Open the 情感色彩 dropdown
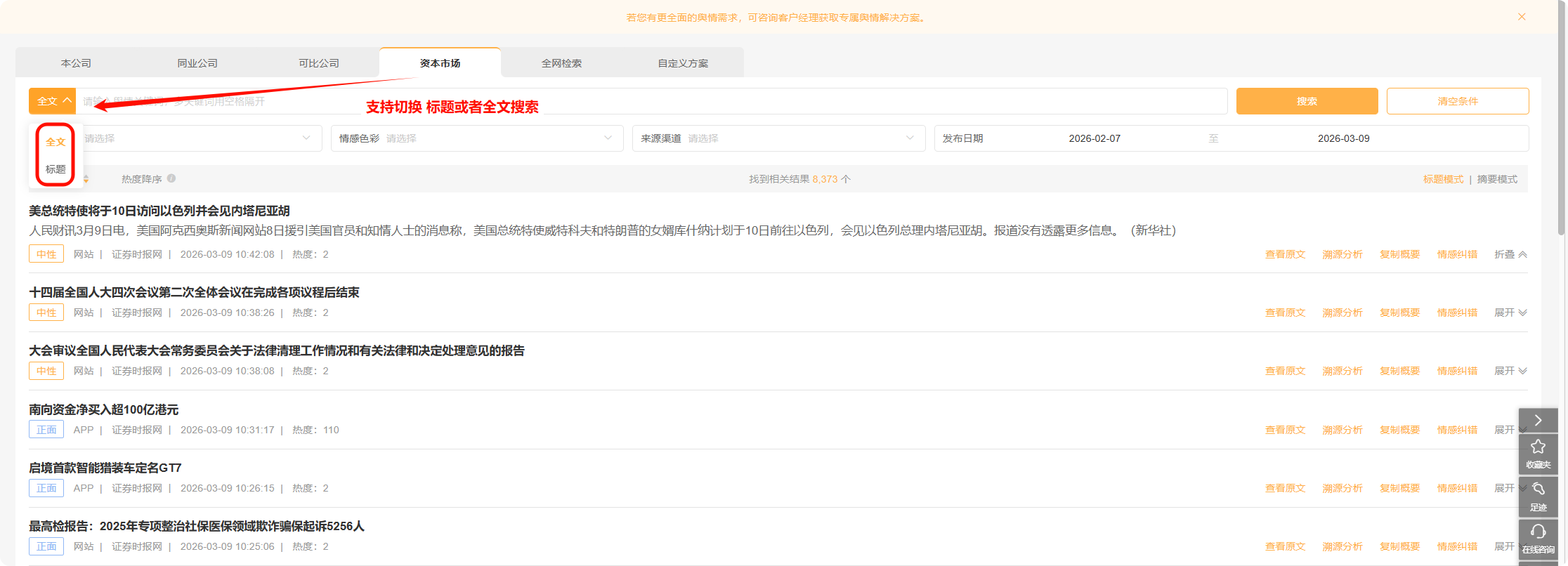Viewport: 1568px width, 566px height. (477, 138)
